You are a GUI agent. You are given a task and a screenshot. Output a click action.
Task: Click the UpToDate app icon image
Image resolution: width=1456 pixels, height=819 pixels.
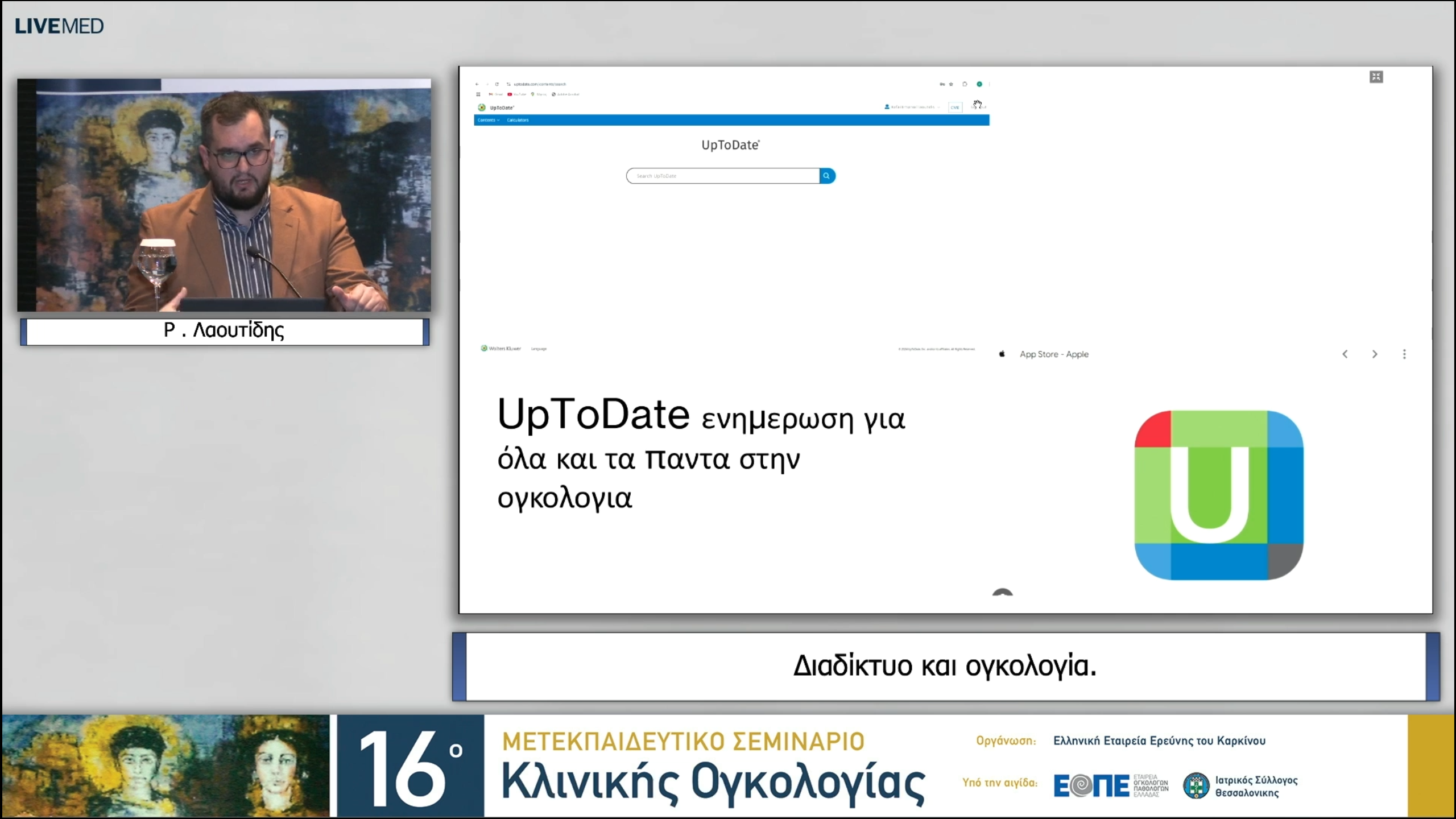click(1219, 495)
